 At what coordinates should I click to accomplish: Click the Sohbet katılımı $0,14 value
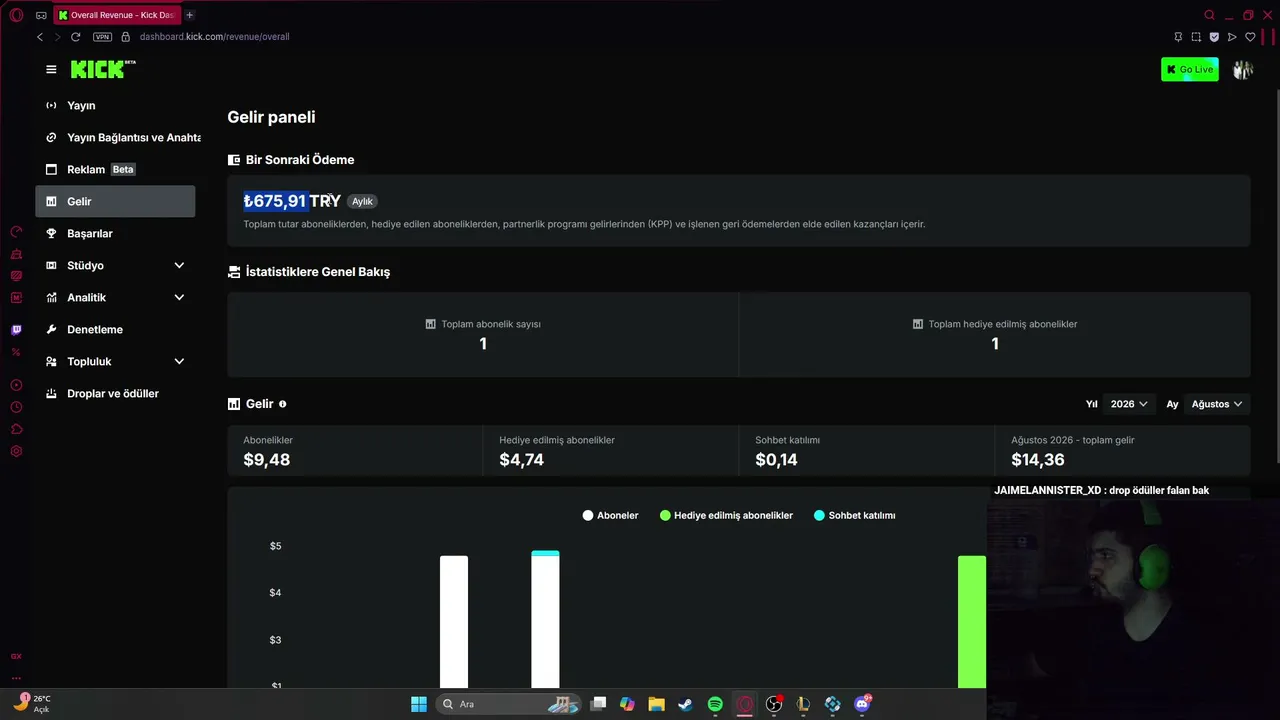coord(776,460)
